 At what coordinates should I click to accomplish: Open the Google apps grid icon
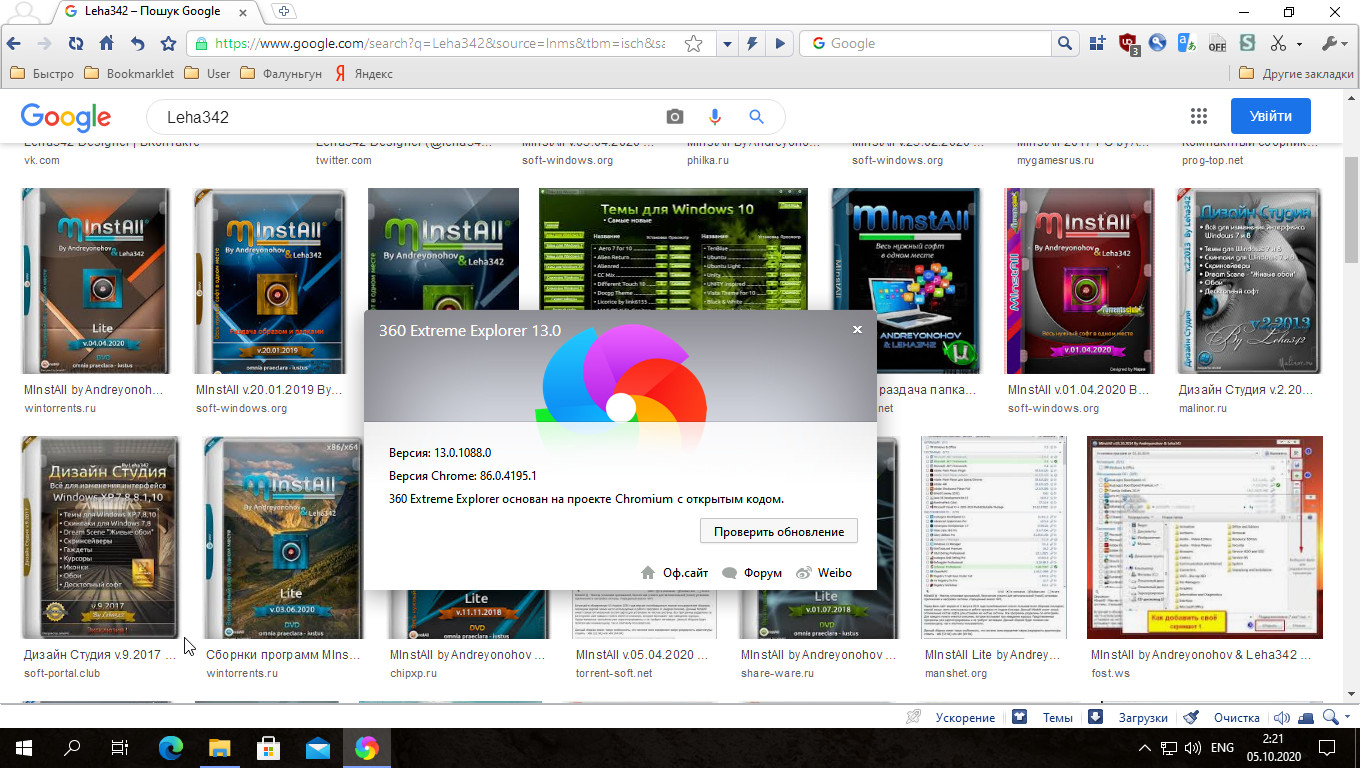1198,116
